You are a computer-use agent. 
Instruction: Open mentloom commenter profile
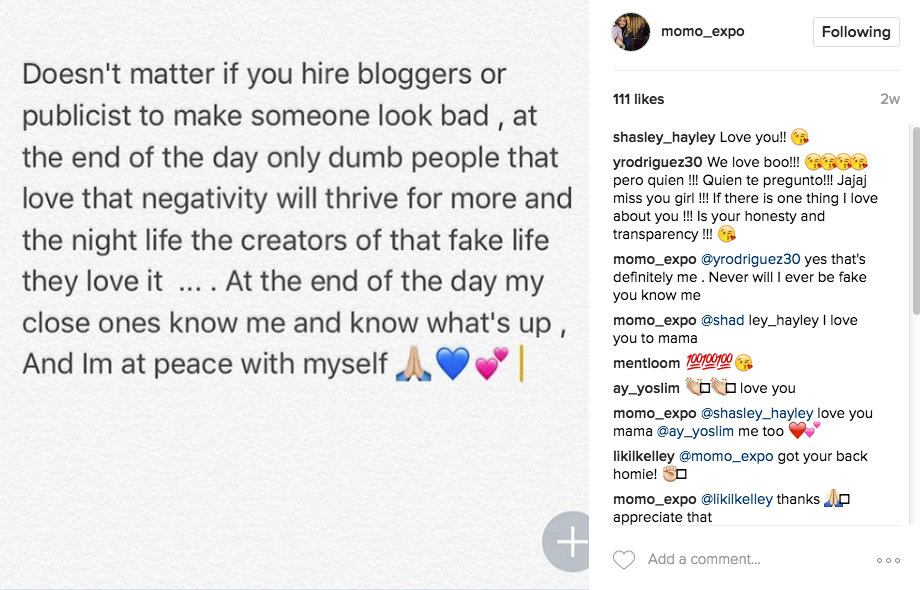(646, 363)
